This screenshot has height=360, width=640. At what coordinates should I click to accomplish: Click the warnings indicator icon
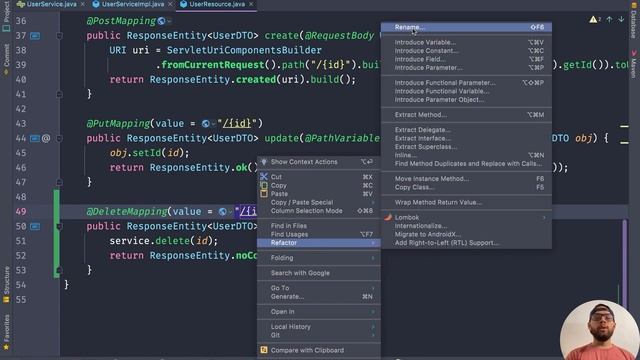(x=595, y=19)
